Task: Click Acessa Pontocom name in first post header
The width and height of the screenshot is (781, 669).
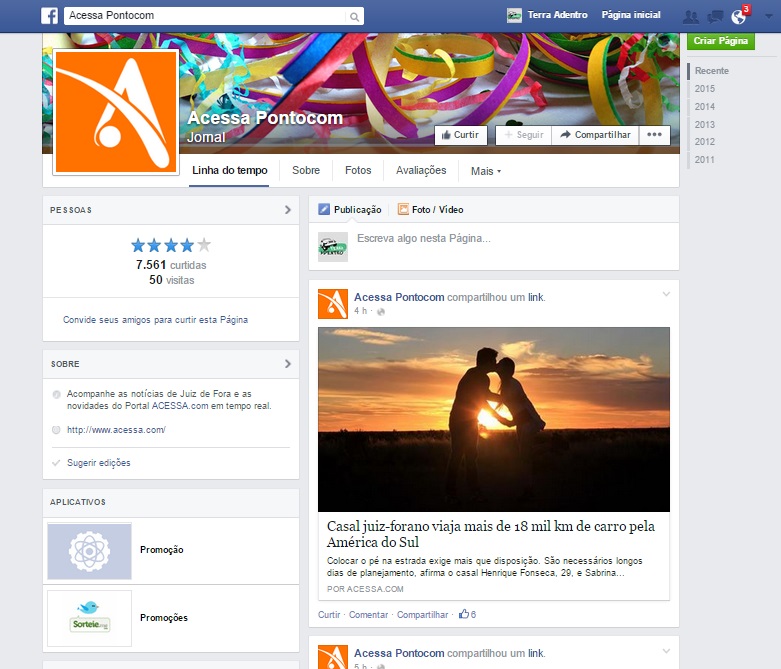Action: 399,297
